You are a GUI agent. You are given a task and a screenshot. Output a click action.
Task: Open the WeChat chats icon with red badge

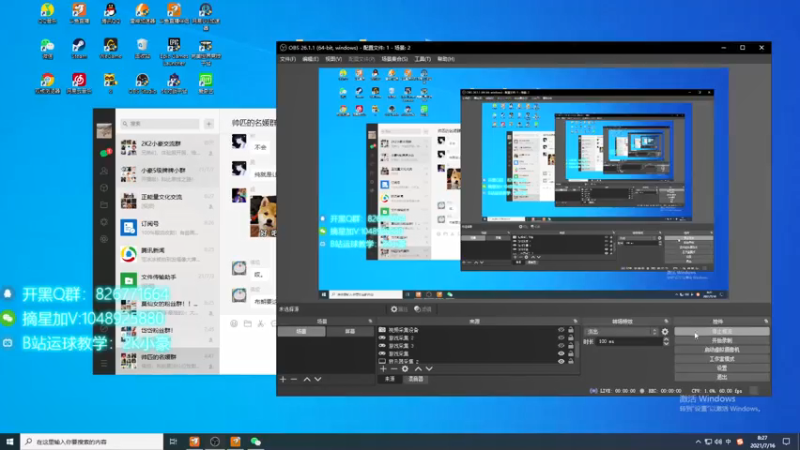tap(105, 153)
